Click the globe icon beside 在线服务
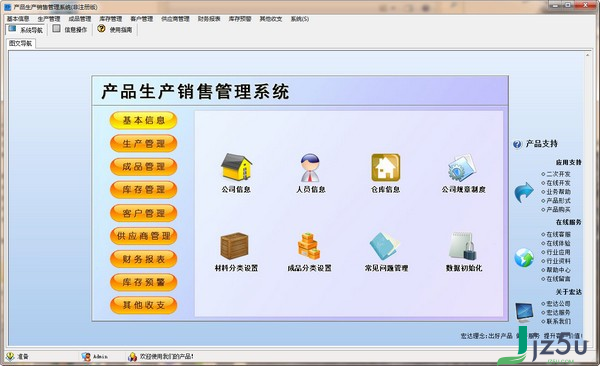Viewport: 600px width, 366px height. coord(524,258)
